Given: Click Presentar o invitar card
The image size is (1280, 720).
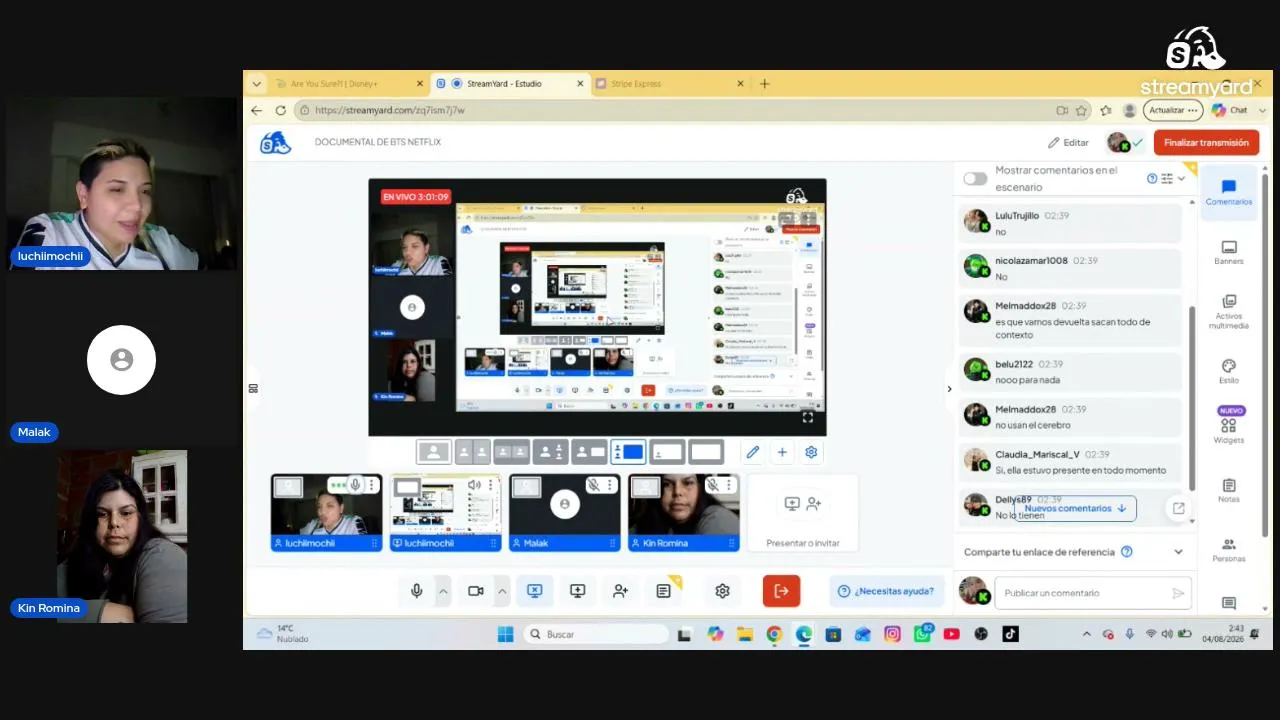Looking at the screenshot, I should pos(803,513).
